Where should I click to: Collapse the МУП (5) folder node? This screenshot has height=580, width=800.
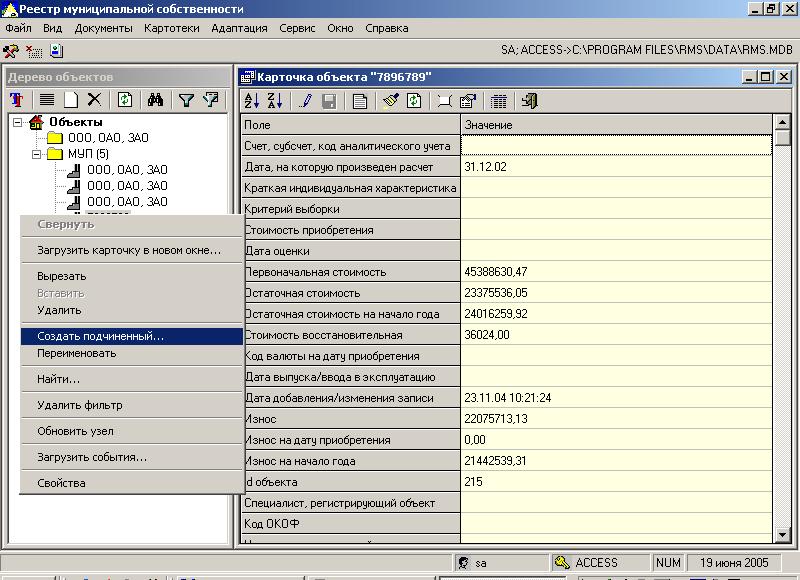pyautogui.click(x=37, y=154)
